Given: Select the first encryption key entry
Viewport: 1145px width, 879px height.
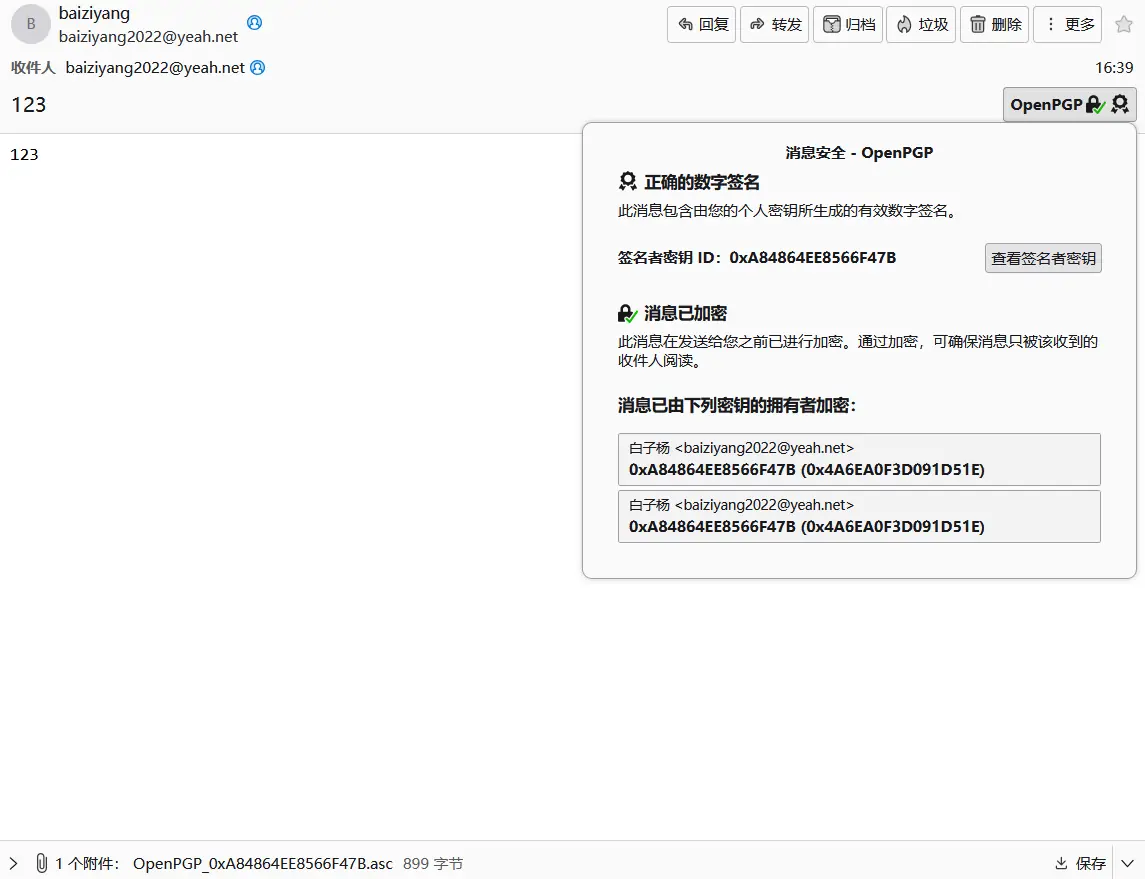Looking at the screenshot, I should (859, 459).
